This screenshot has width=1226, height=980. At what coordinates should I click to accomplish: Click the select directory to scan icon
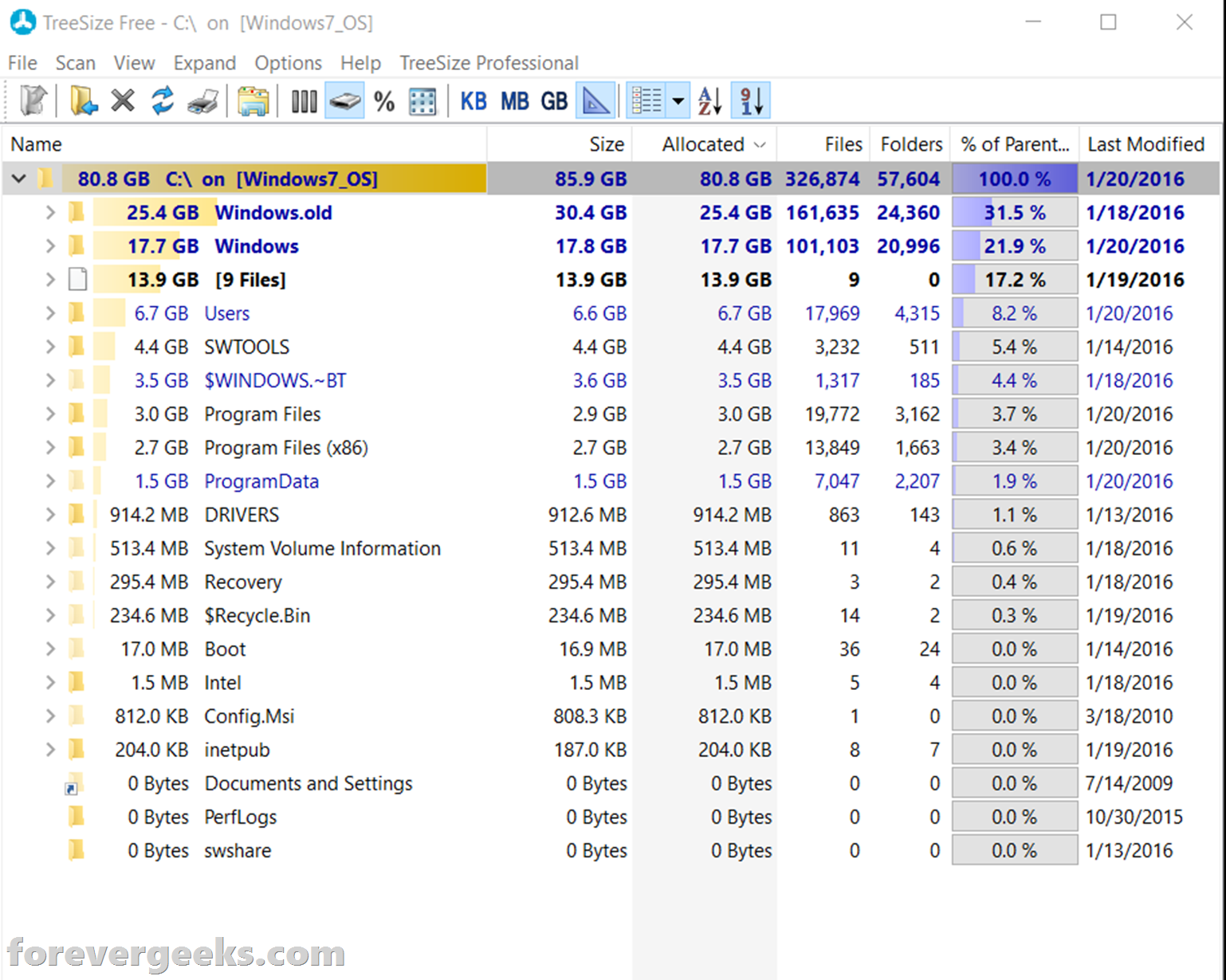(x=83, y=101)
